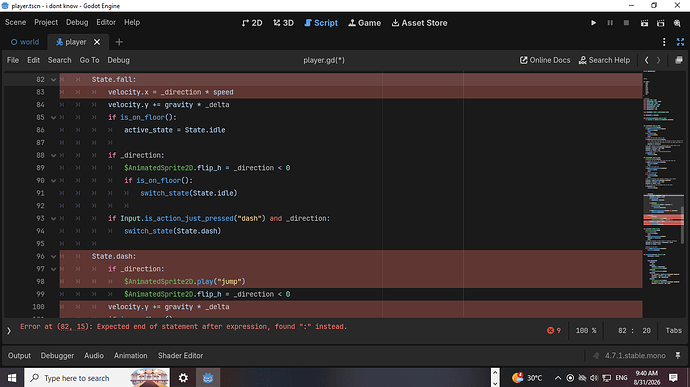Go to next edited document arrow

pos(658,60)
